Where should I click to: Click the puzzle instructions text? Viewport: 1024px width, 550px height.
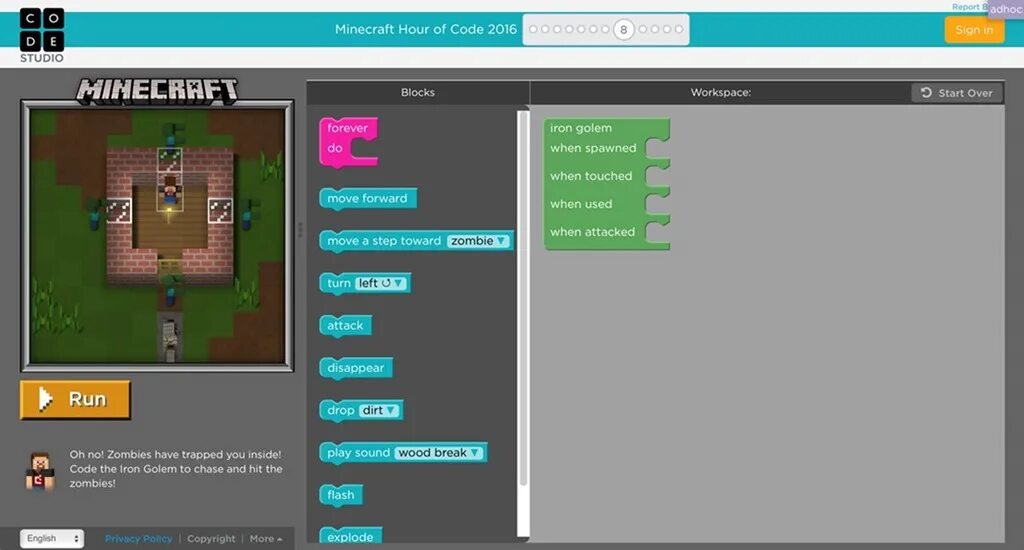(176, 469)
